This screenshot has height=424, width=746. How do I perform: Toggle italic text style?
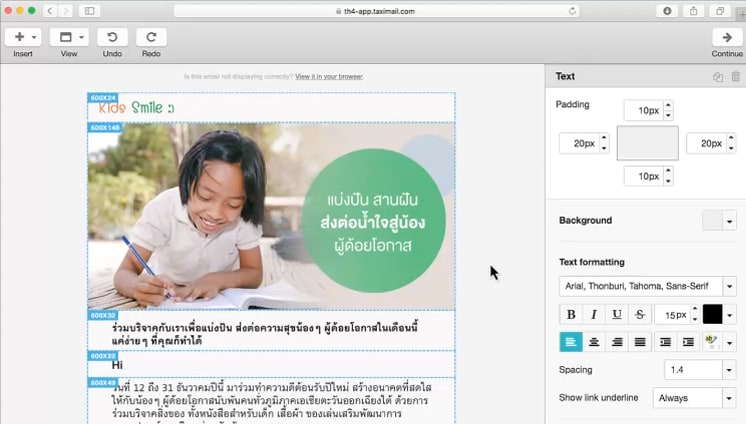click(x=594, y=314)
